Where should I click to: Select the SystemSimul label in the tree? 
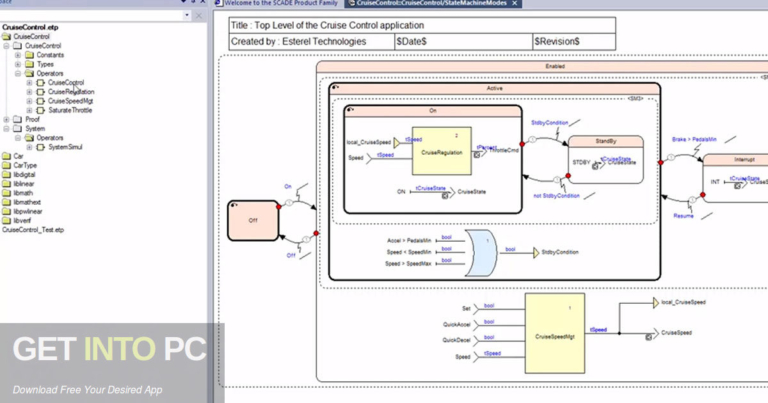click(65, 147)
